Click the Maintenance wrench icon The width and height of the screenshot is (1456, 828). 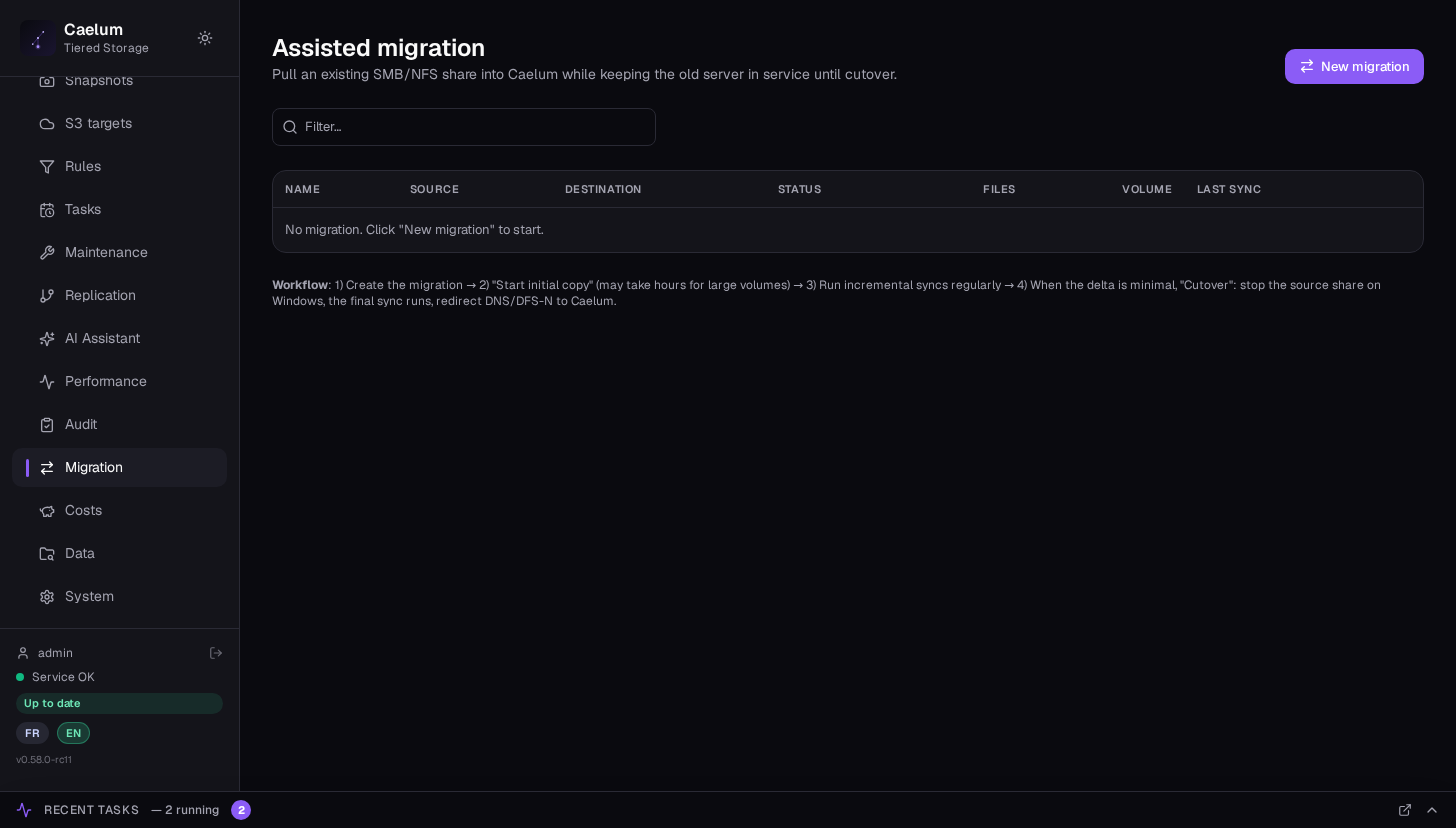tap(47, 253)
